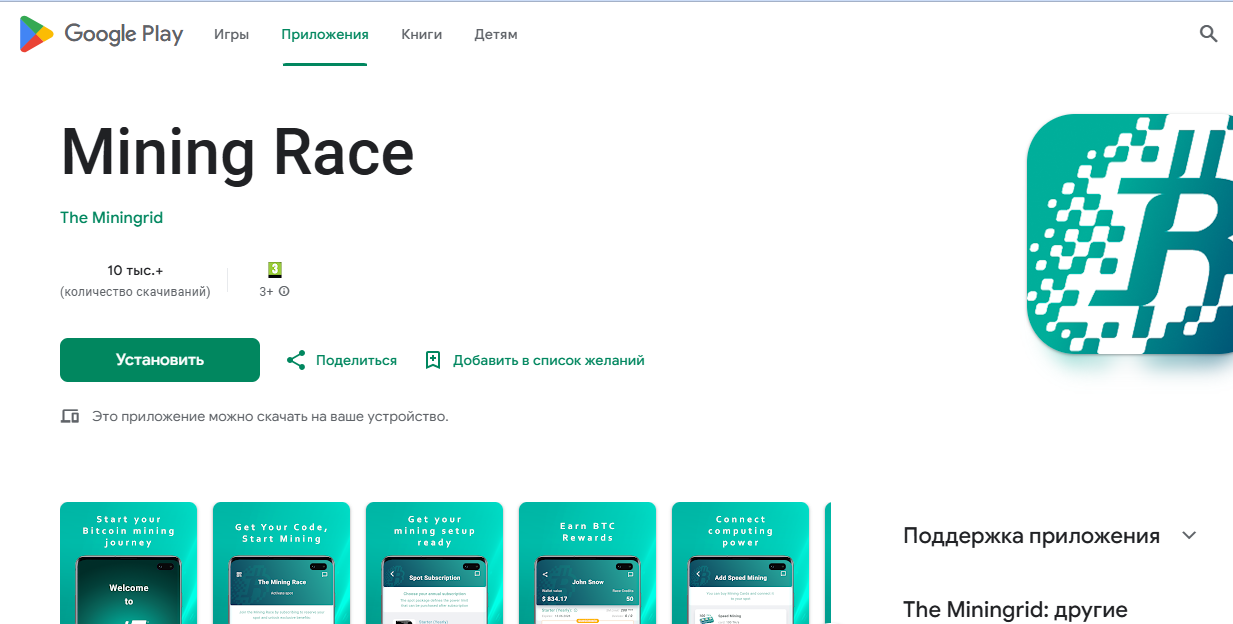This screenshot has height=624, width=1233.
Task: Click the share icon beside Поделиться
Action: pyautogui.click(x=296, y=360)
